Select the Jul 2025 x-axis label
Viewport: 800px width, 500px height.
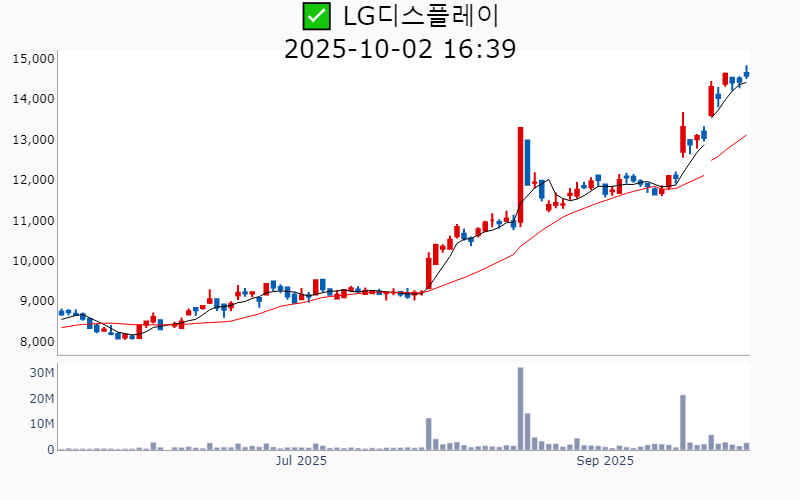tap(301, 461)
